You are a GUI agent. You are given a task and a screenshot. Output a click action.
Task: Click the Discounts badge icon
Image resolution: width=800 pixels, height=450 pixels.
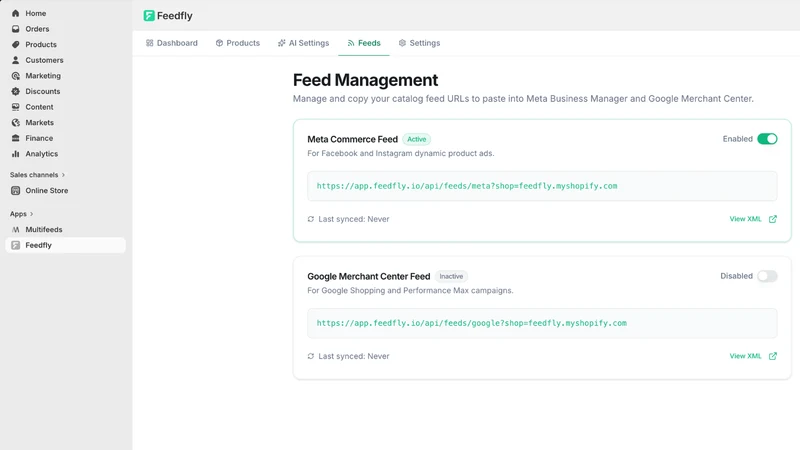point(16,91)
